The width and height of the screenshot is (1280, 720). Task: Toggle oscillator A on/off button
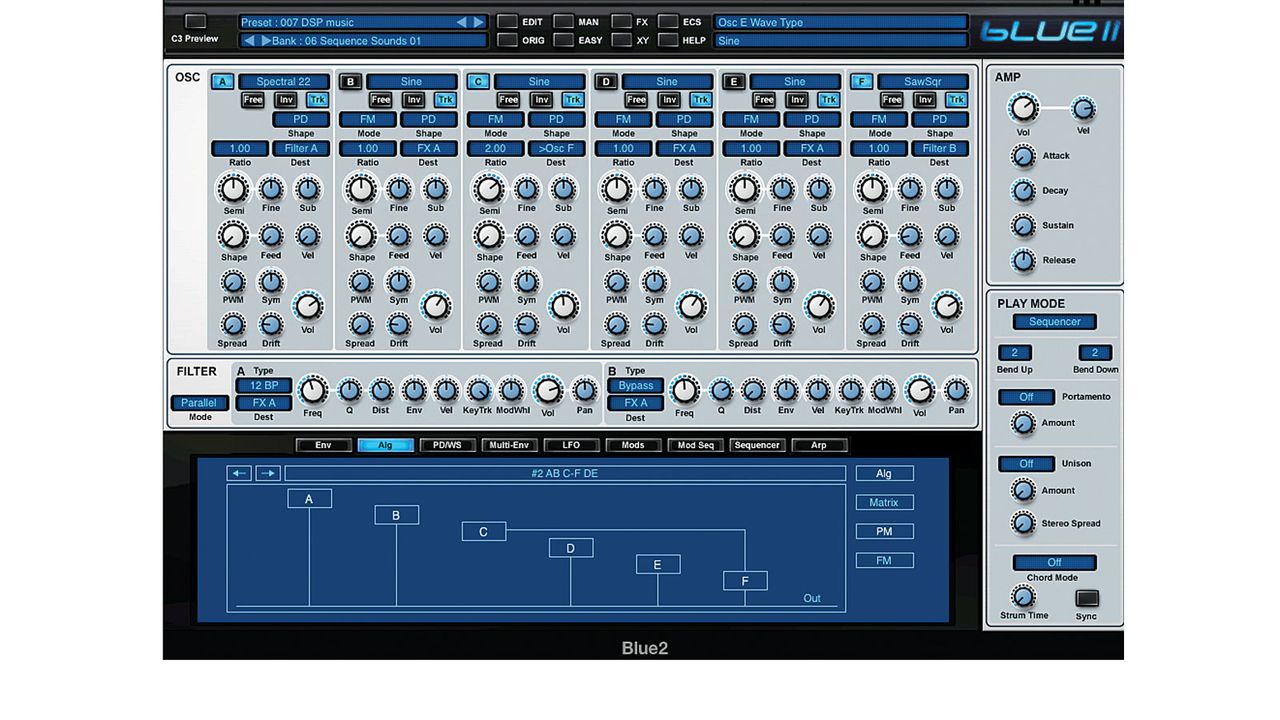tap(222, 82)
